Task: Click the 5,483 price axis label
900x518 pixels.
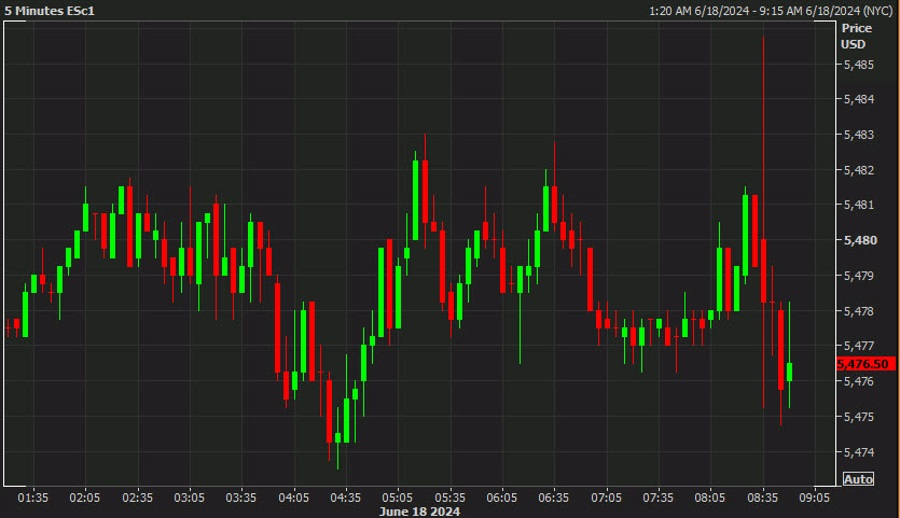Action: tap(859, 135)
